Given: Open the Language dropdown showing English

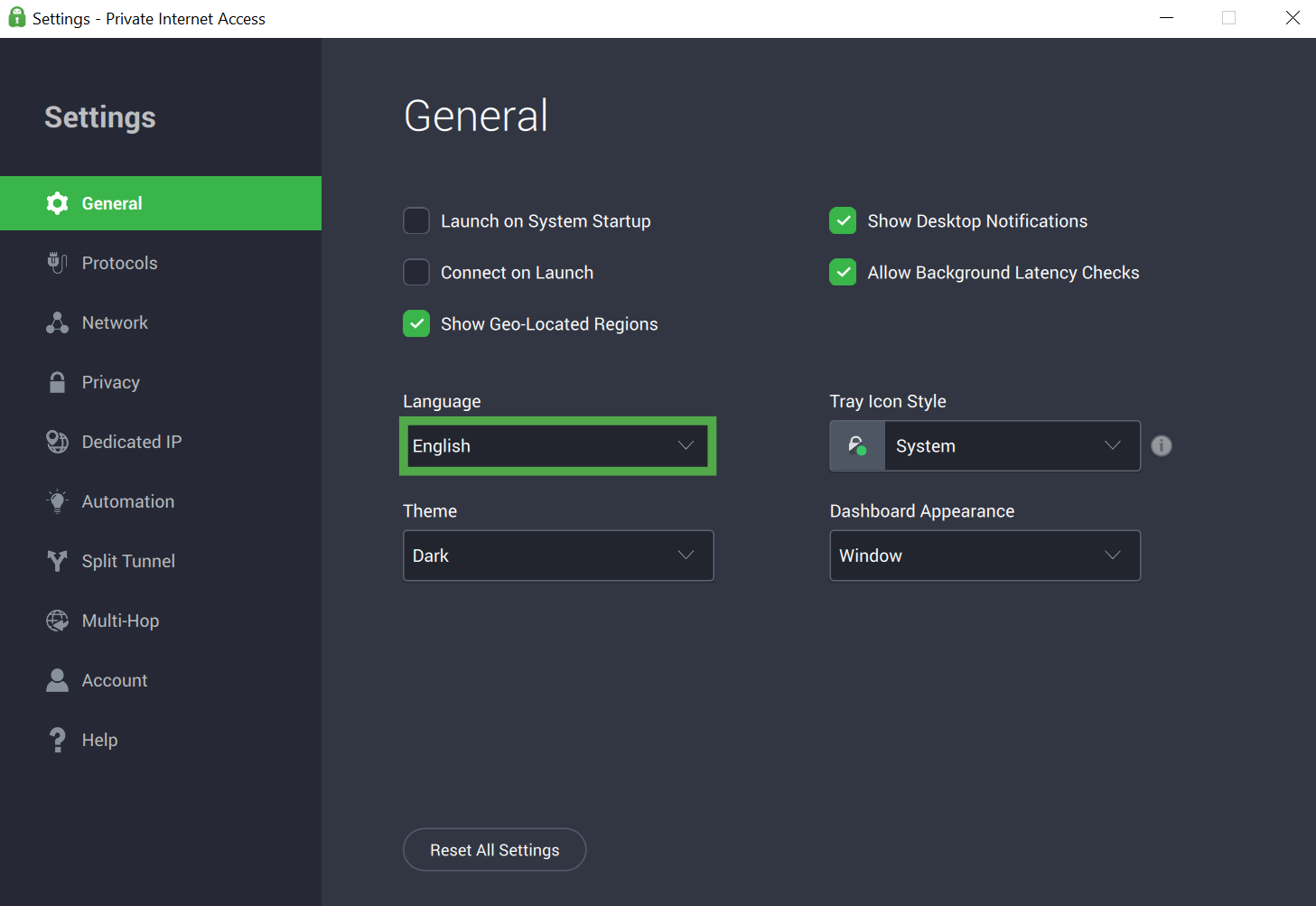Looking at the screenshot, I should (x=558, y=445).
